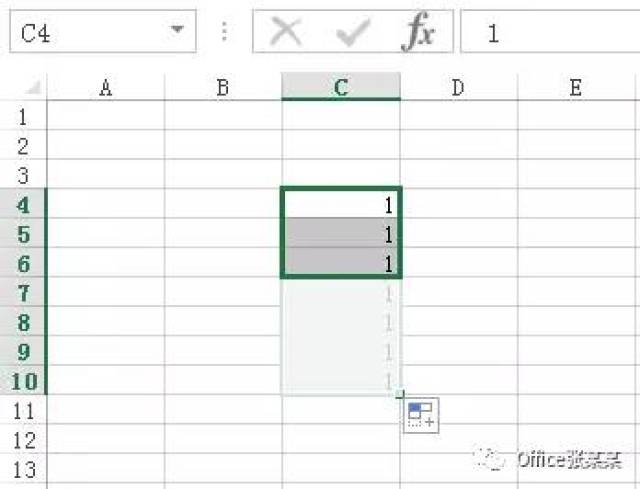The height and width of the screenshot is (489, 640).
Task: Click the Cancel X formula icon
Action: [286, 33]
